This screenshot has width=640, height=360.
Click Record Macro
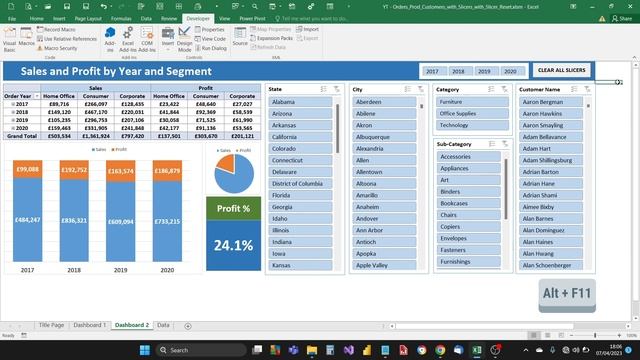click(x=56, y=29)
